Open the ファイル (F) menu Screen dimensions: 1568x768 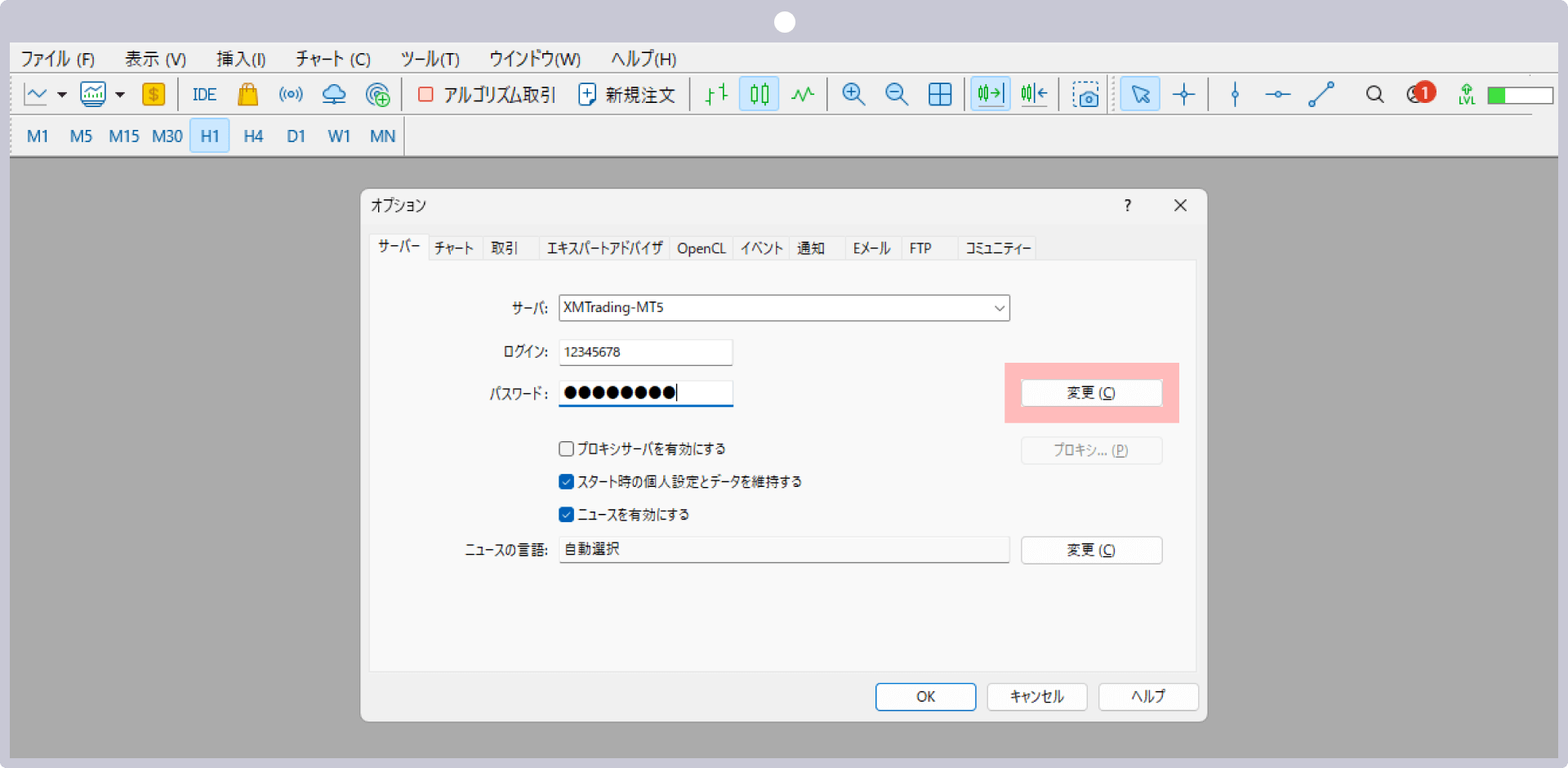tap(57, 59)
